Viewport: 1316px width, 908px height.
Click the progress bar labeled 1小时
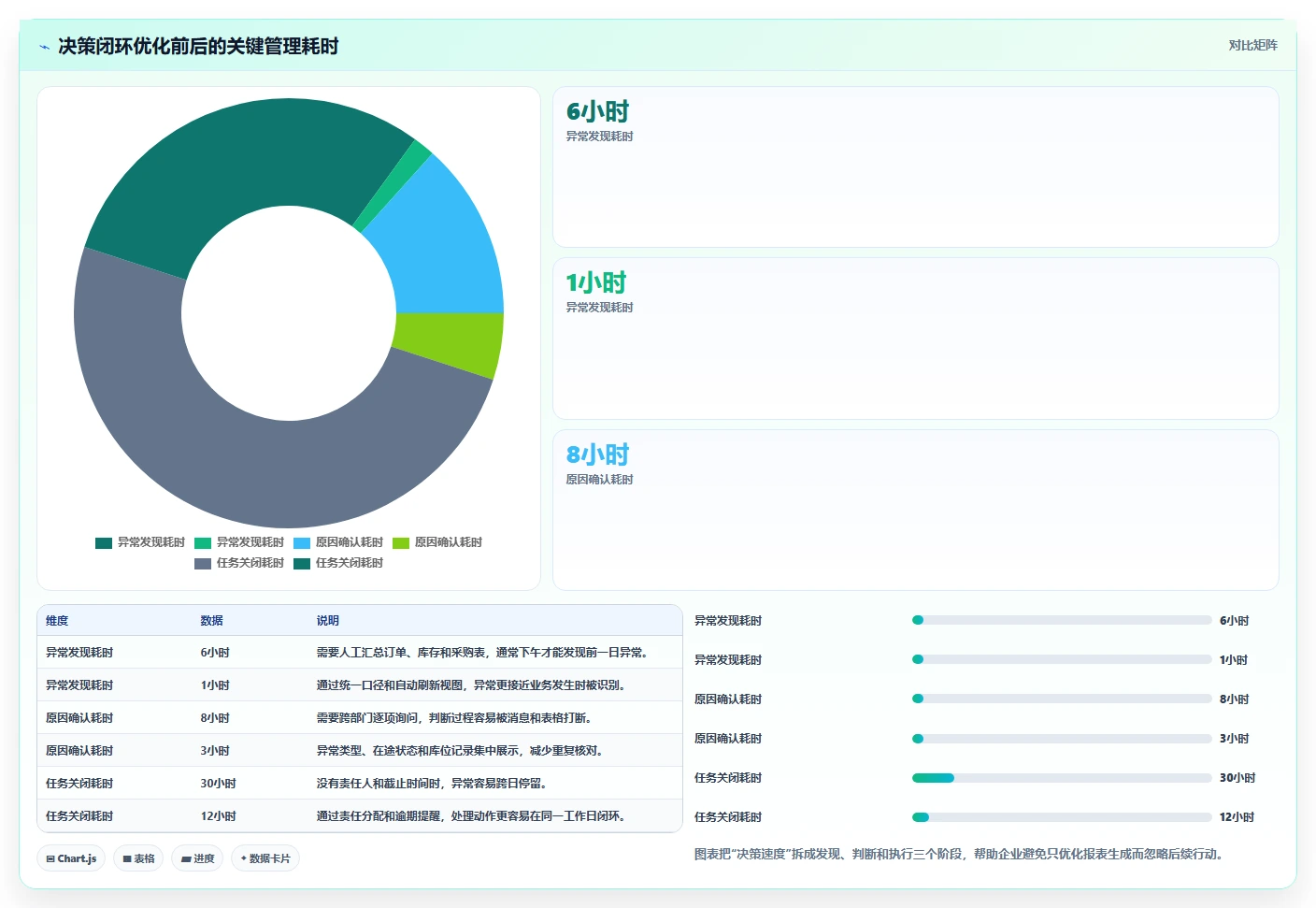(x=1062, y=659)
